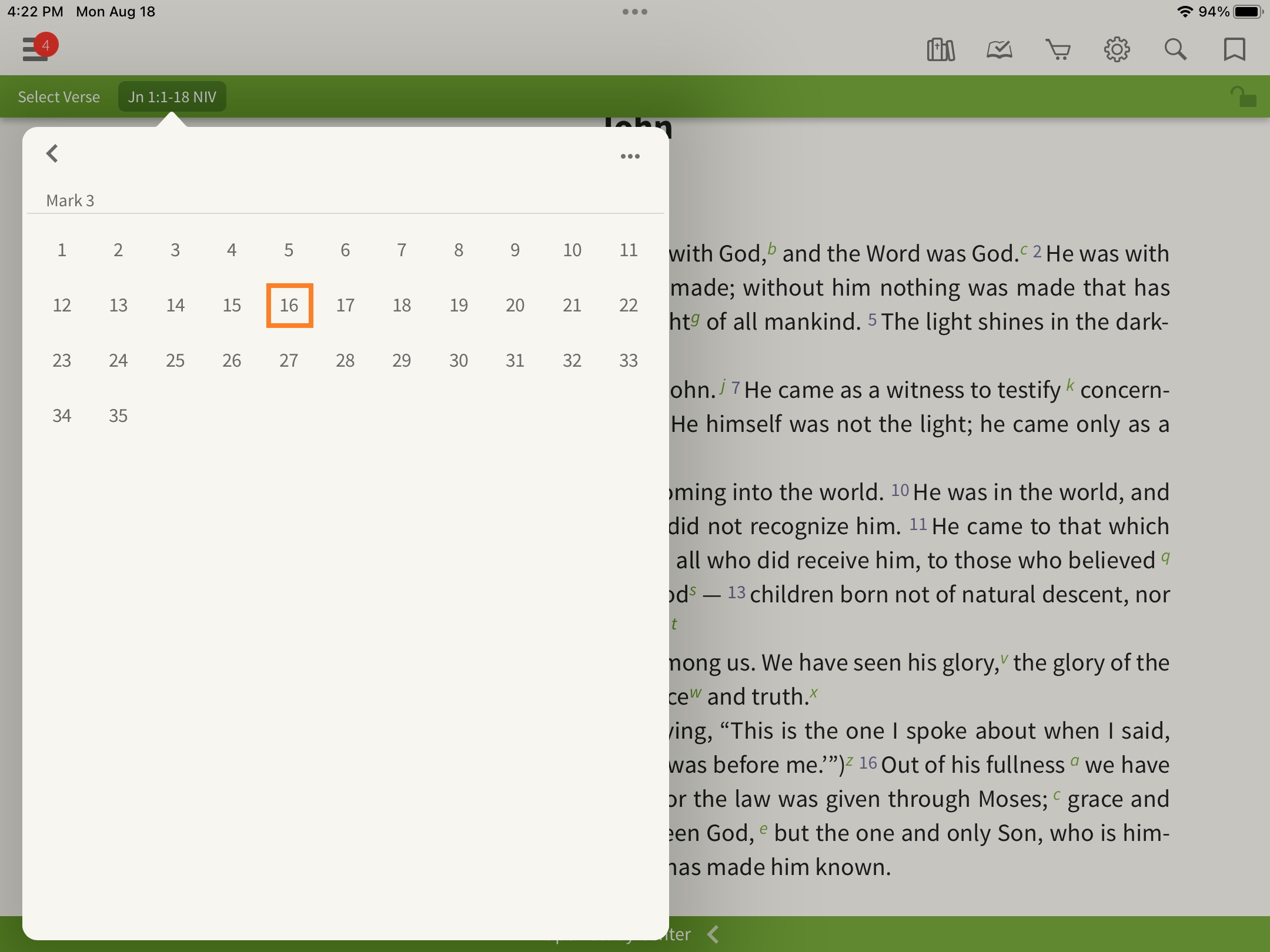Jump to verse 18
The width and height of the screenshot is (1270, 952).
(x=402, y=306)
